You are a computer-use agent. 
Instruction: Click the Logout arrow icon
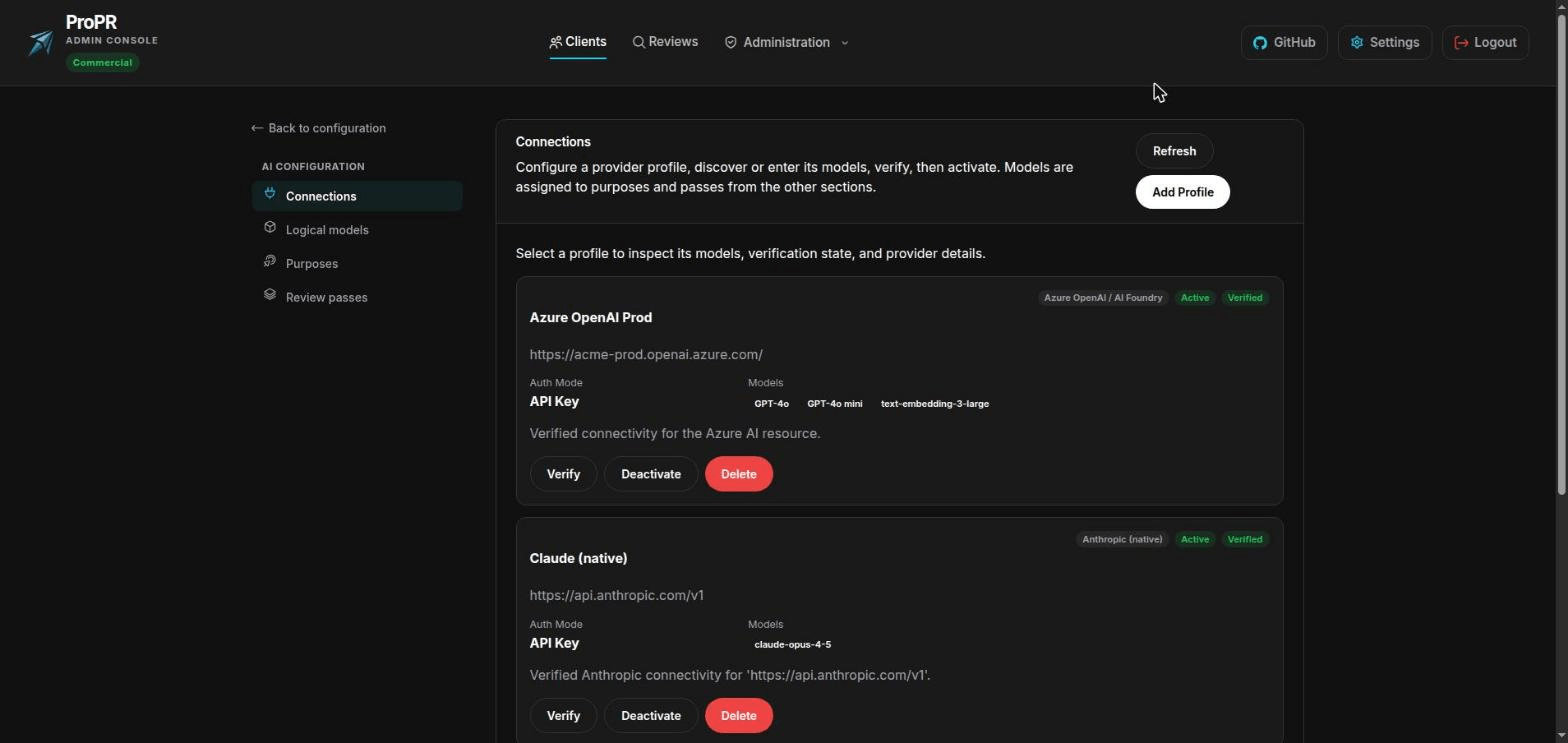[1461, 43]
